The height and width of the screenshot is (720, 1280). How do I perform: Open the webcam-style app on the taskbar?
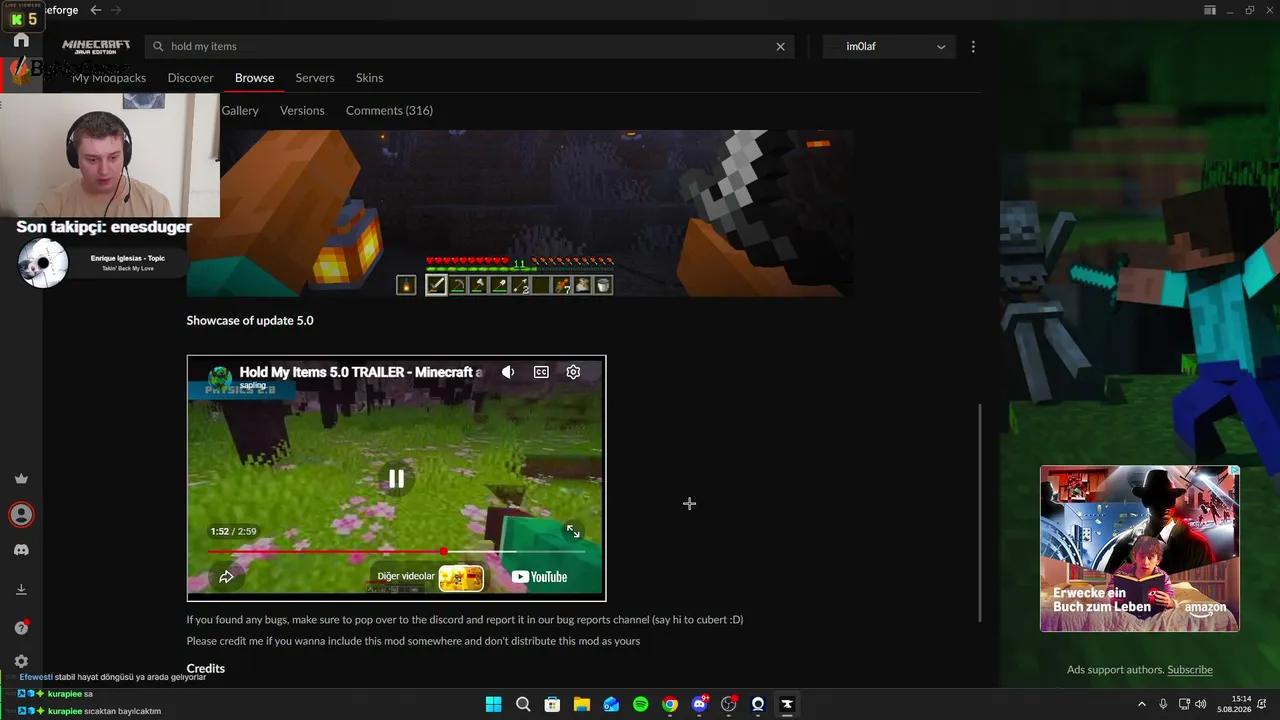pyautogui.click(x=758, y=704)
